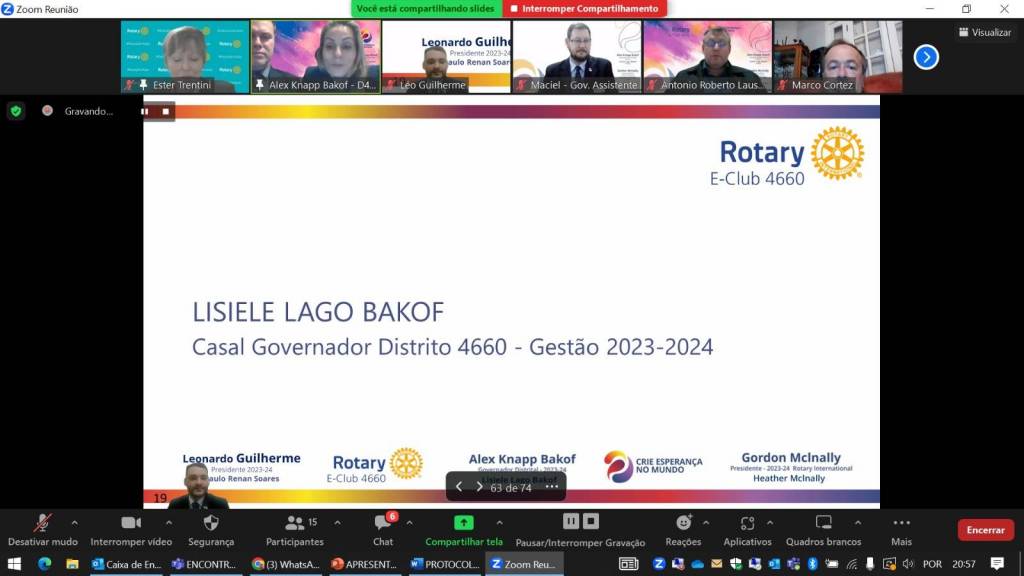The width and height of the screenshot is (1024, 576).
Task: Go to the next slide arrow
Action: coord(479,487)
